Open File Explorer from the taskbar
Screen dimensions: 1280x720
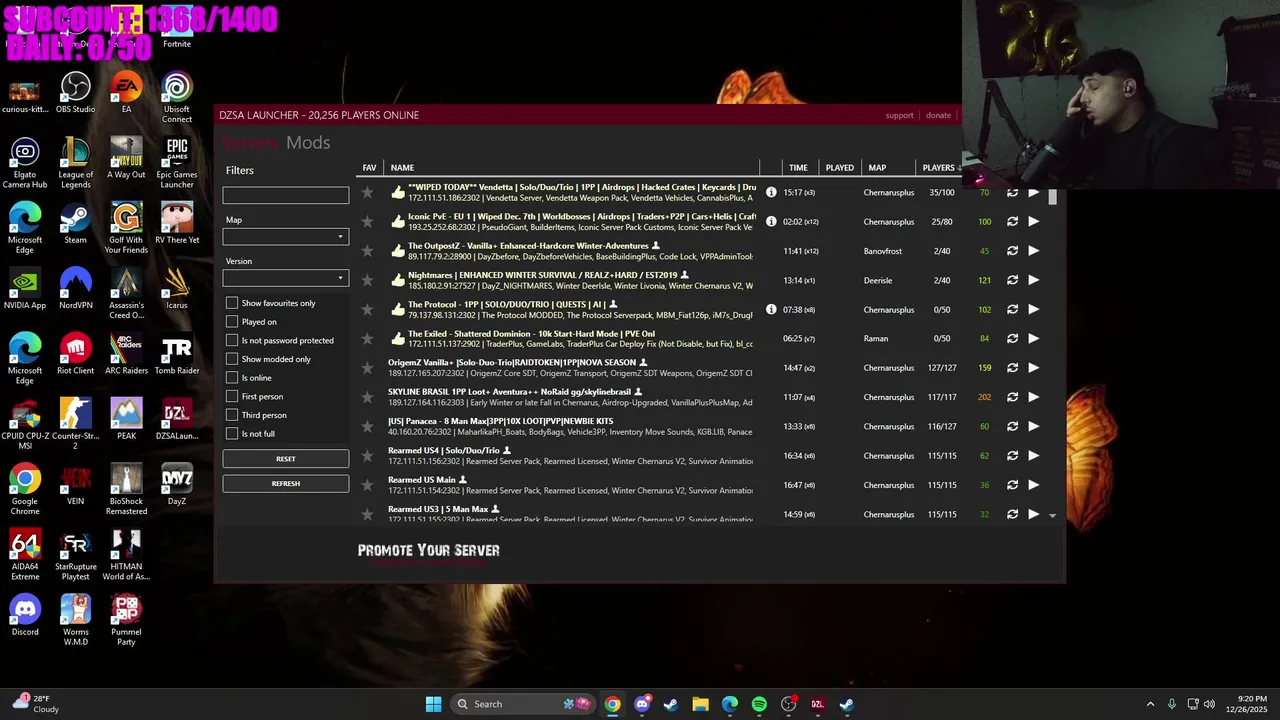point(700,704)
